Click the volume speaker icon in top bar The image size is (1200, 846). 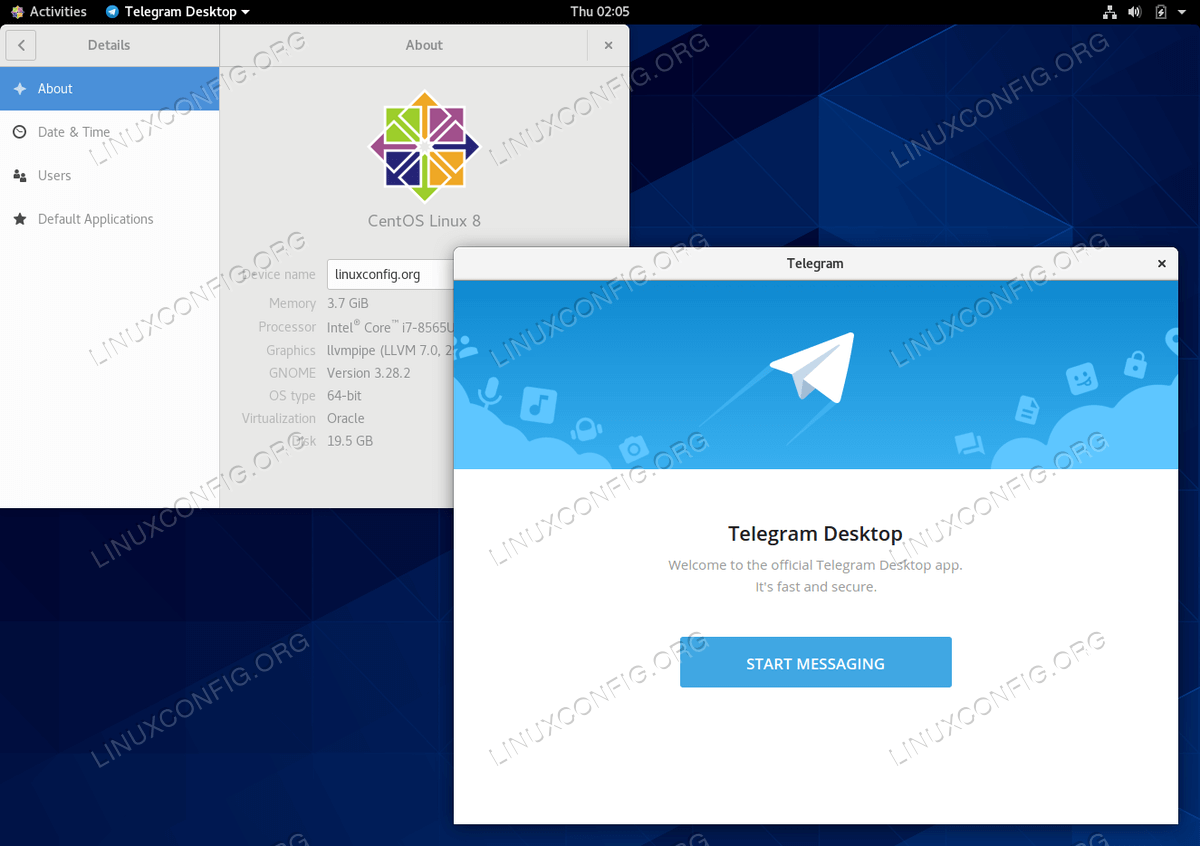[x=1135, y=12]
